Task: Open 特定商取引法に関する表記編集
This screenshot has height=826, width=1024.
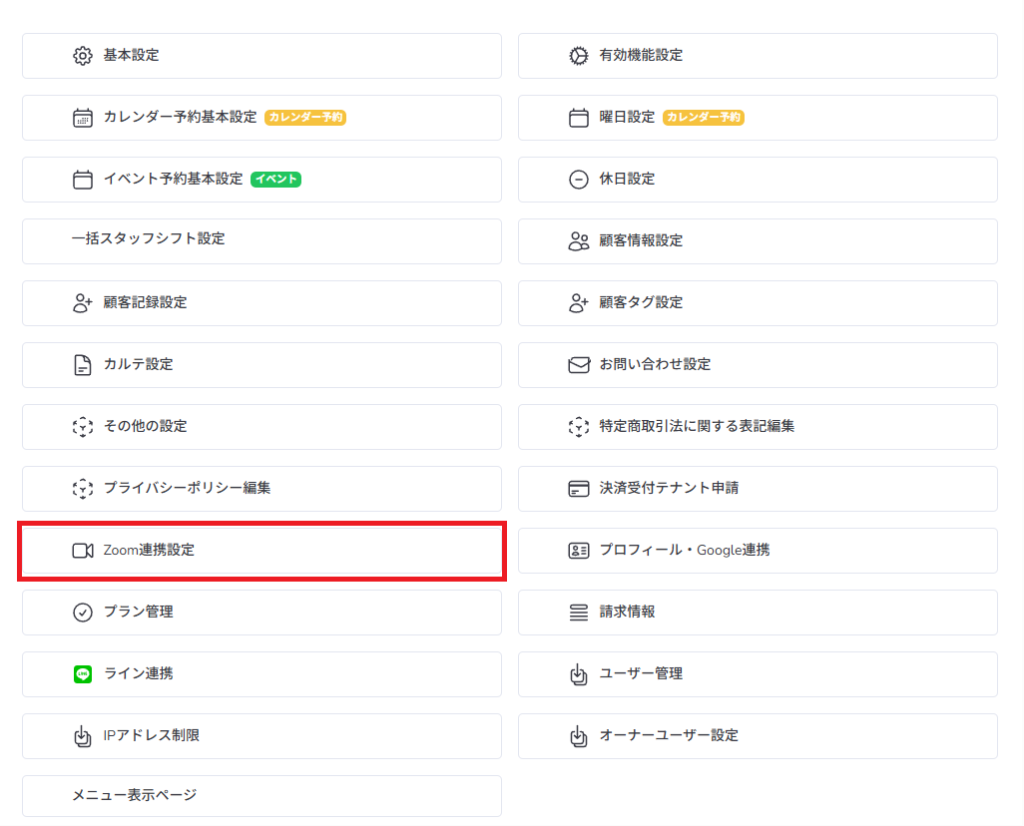Action: (696, 427)
